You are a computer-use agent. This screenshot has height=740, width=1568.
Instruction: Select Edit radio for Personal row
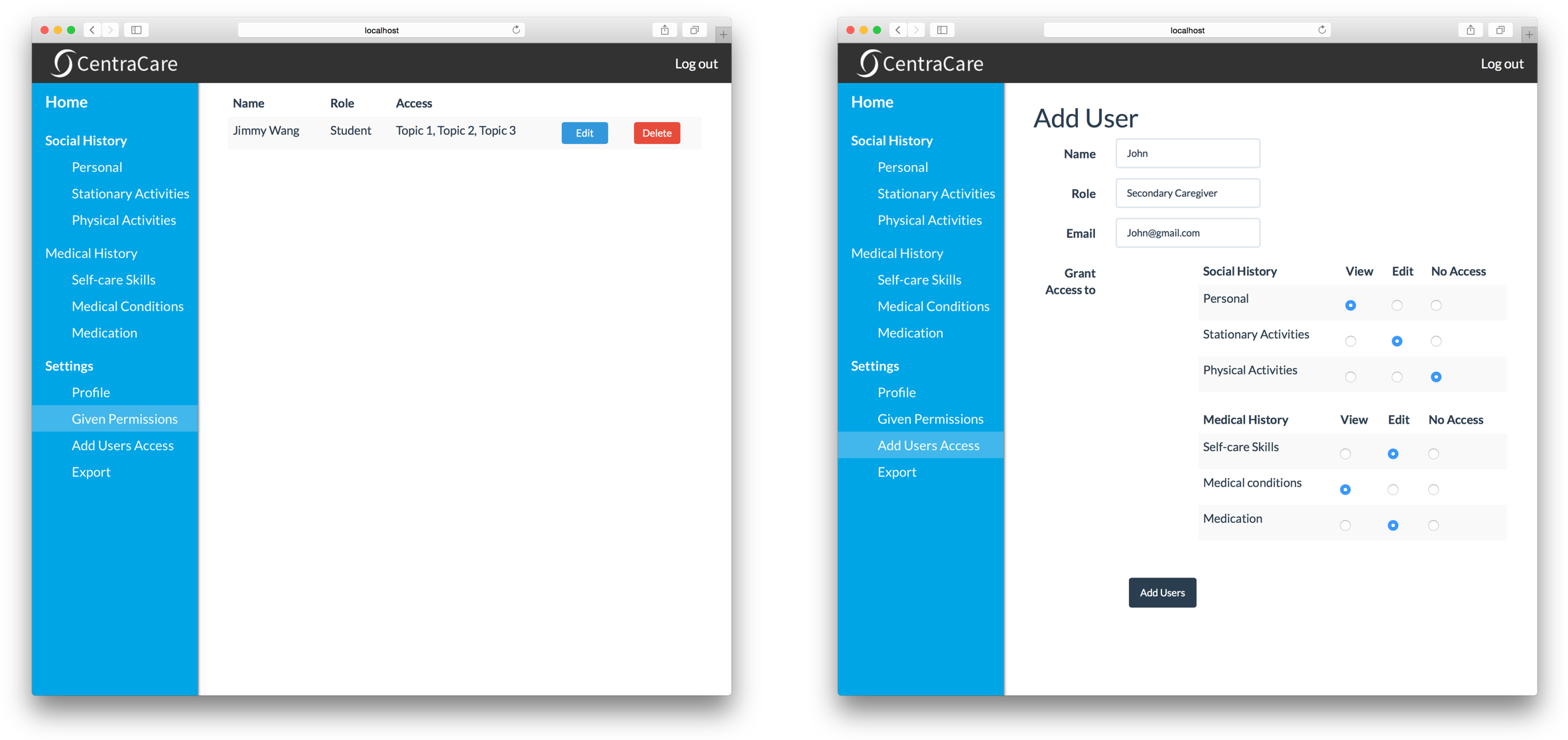pyautogui.click(x=1397, y=306)
